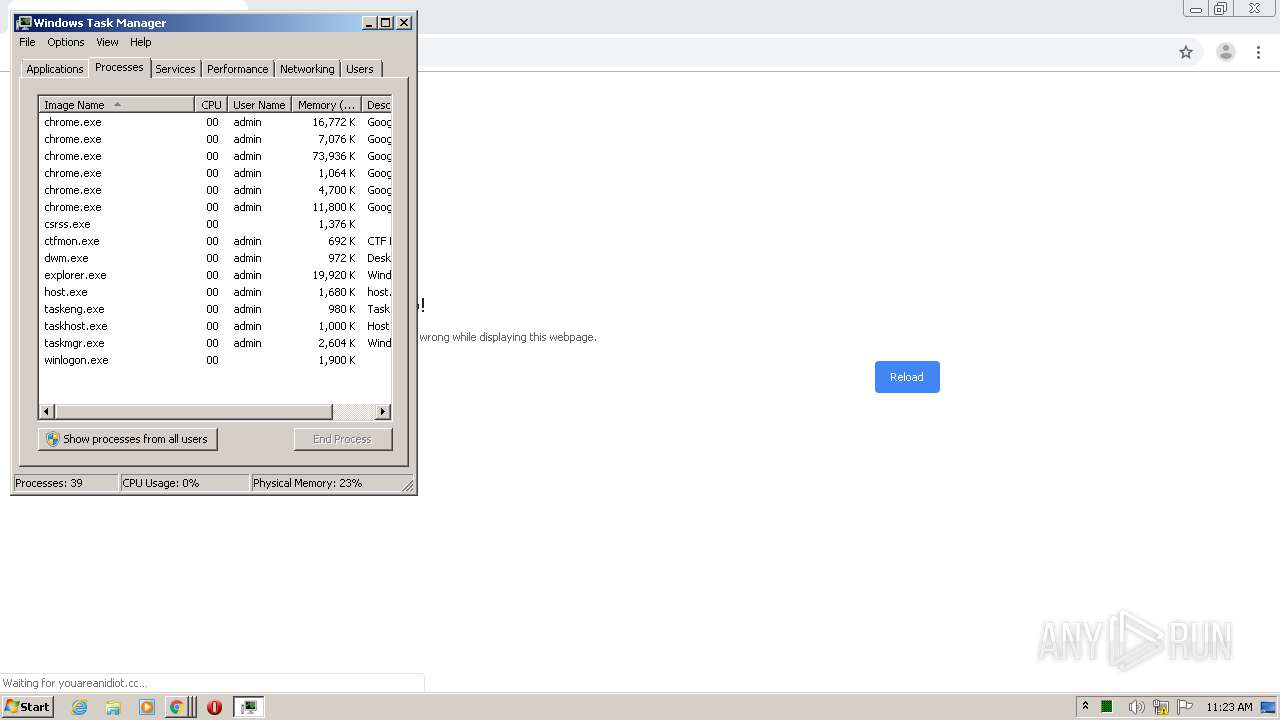
Task: Select the csrss.exe process
Action: pos(215,224)
